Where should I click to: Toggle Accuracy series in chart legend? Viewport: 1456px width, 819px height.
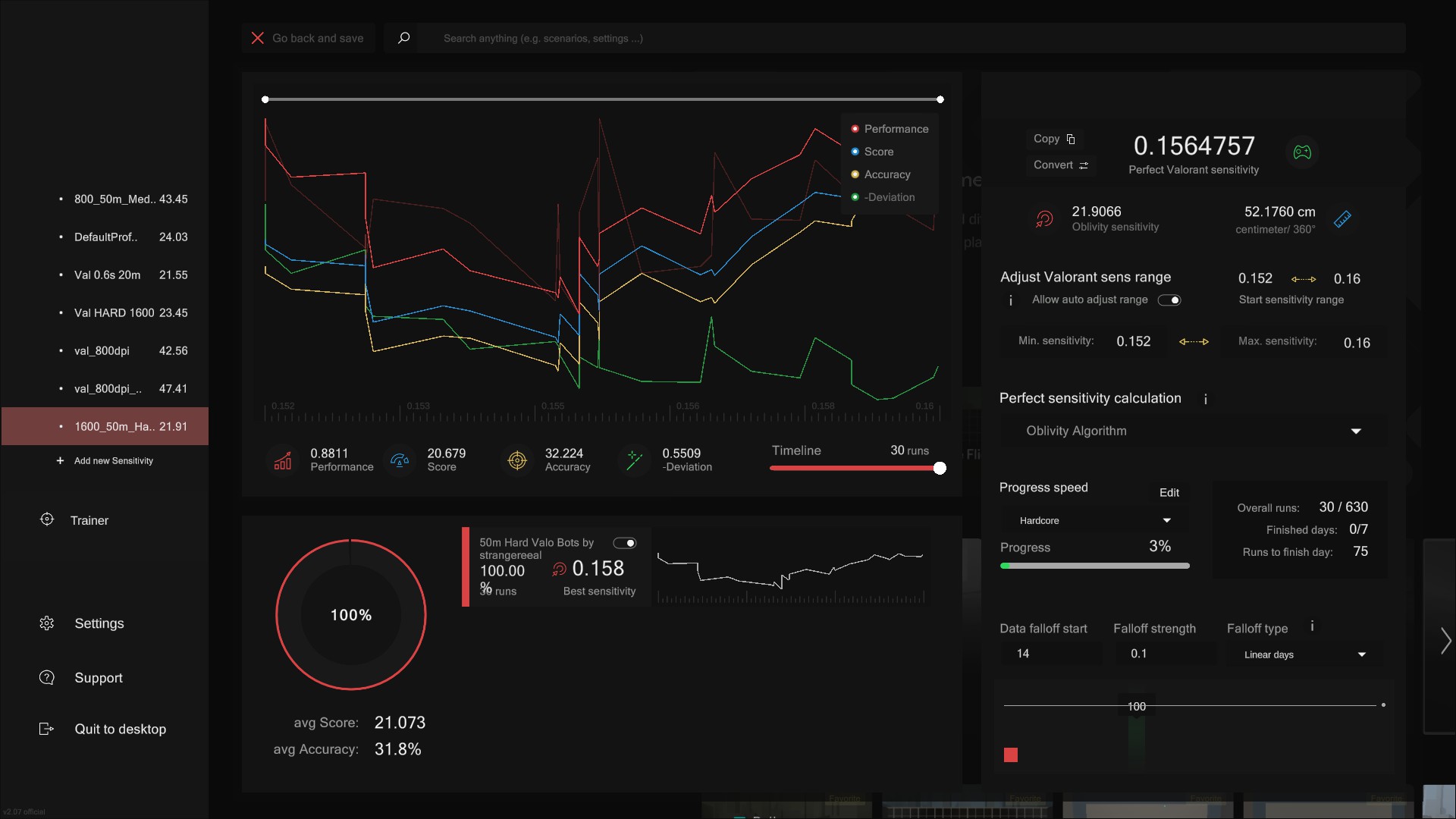[886, 174]
